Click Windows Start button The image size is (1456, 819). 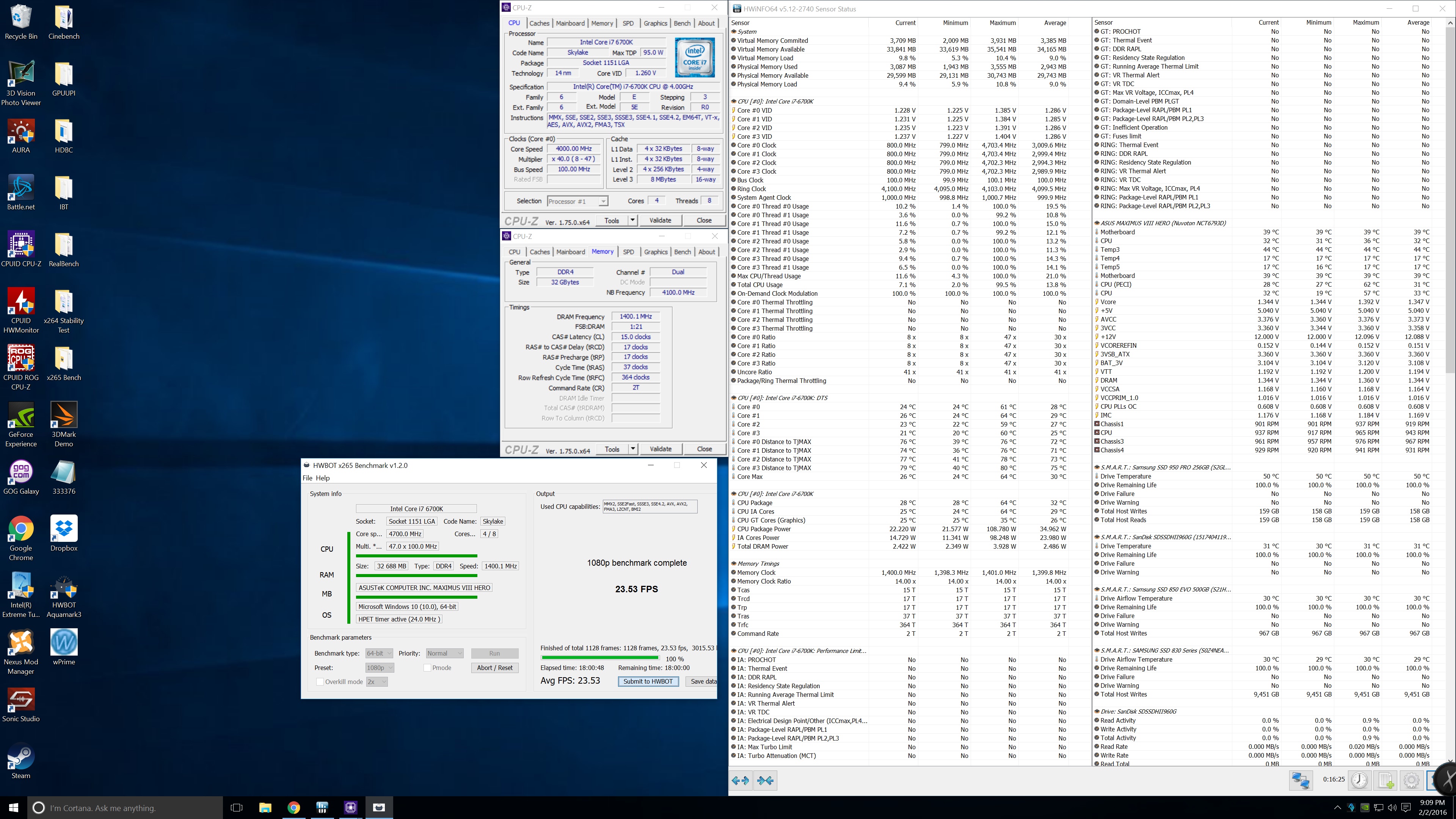14,808
